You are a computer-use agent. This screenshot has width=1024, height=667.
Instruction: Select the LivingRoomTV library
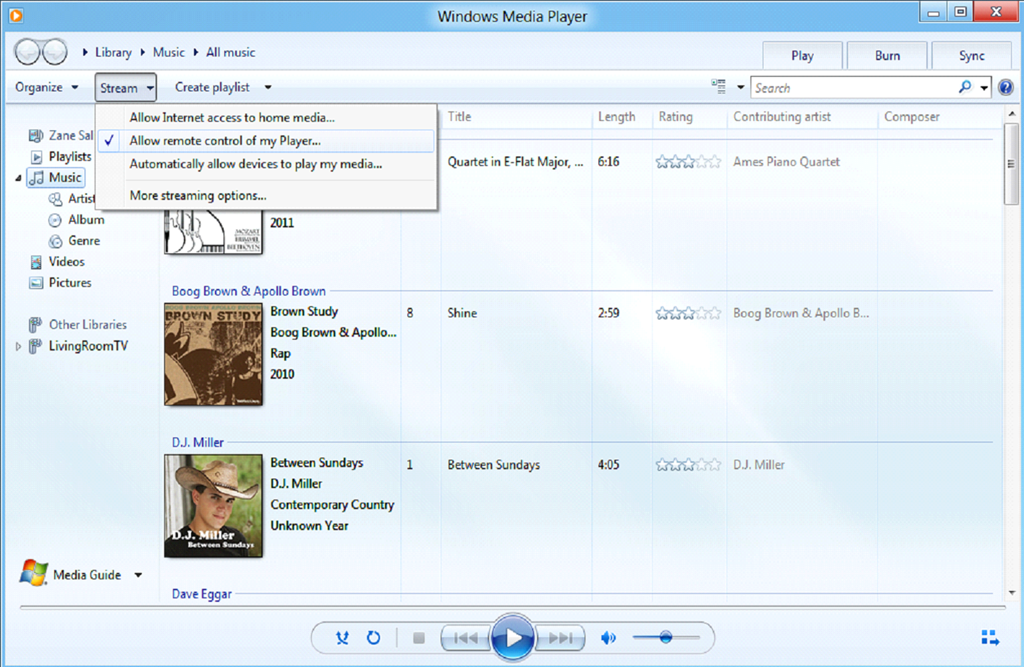tap(88, 346)
